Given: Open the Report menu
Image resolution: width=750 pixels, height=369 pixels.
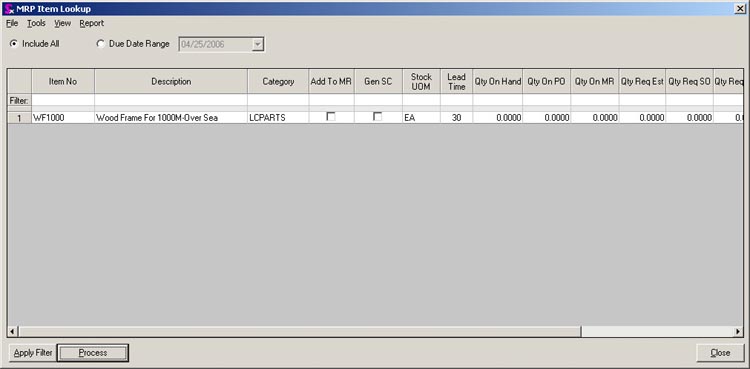Looking at the screenshot, I should [92, 23].
